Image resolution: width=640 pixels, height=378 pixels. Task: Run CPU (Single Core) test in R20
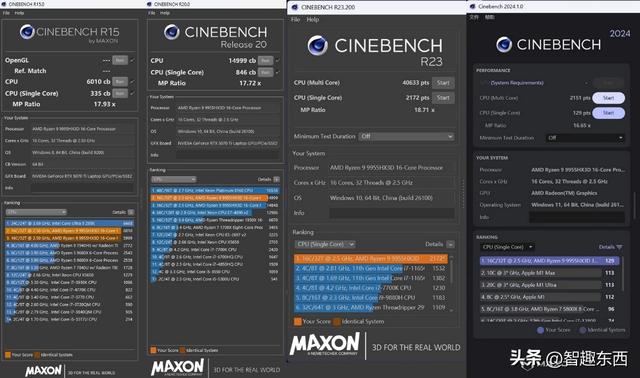click(x=265, y=72)
